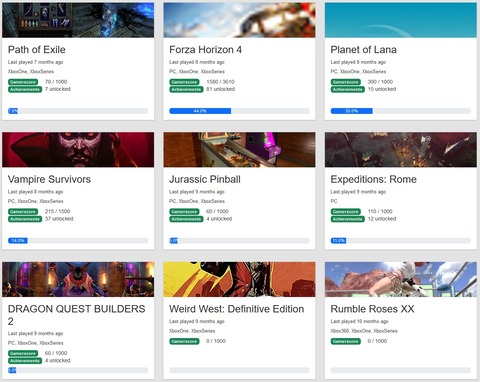
Task: Click Path of Exile's Achievements badge
Action: (25, 89)
